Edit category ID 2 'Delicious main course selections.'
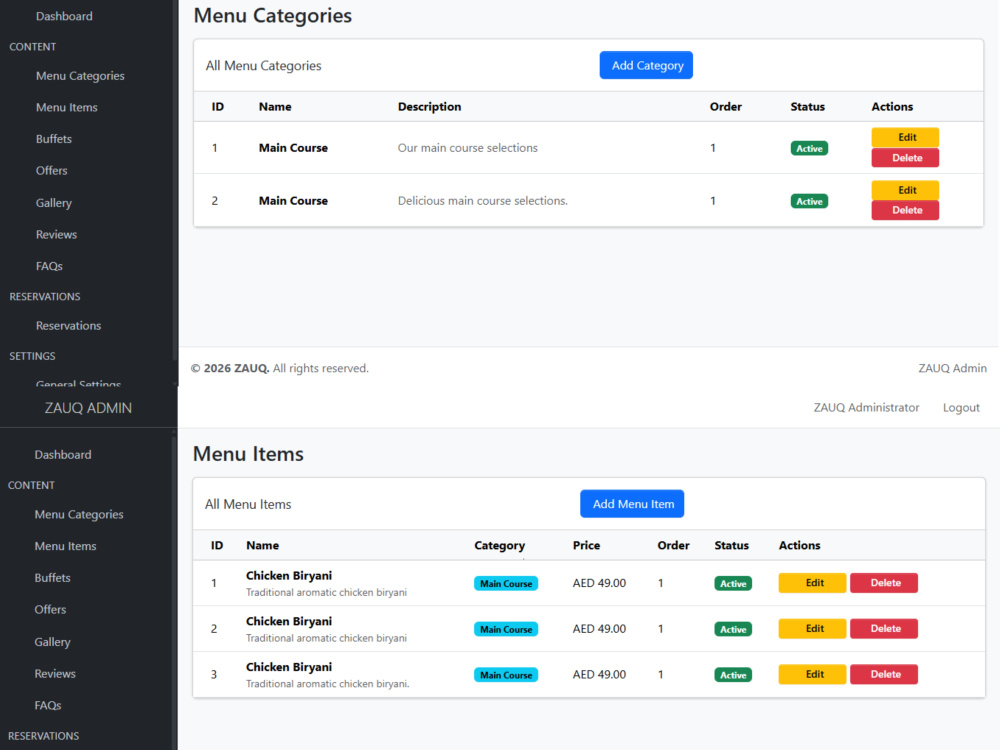 pos(905,190)
